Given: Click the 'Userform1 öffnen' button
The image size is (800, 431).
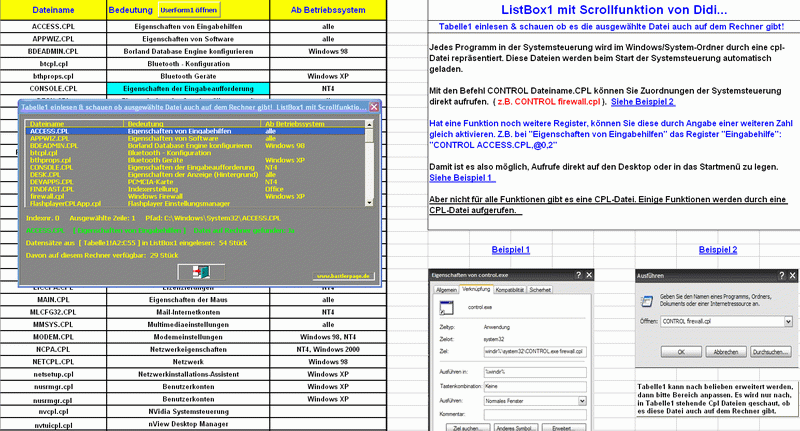Looking at the screenshot, I should (189, 10).
